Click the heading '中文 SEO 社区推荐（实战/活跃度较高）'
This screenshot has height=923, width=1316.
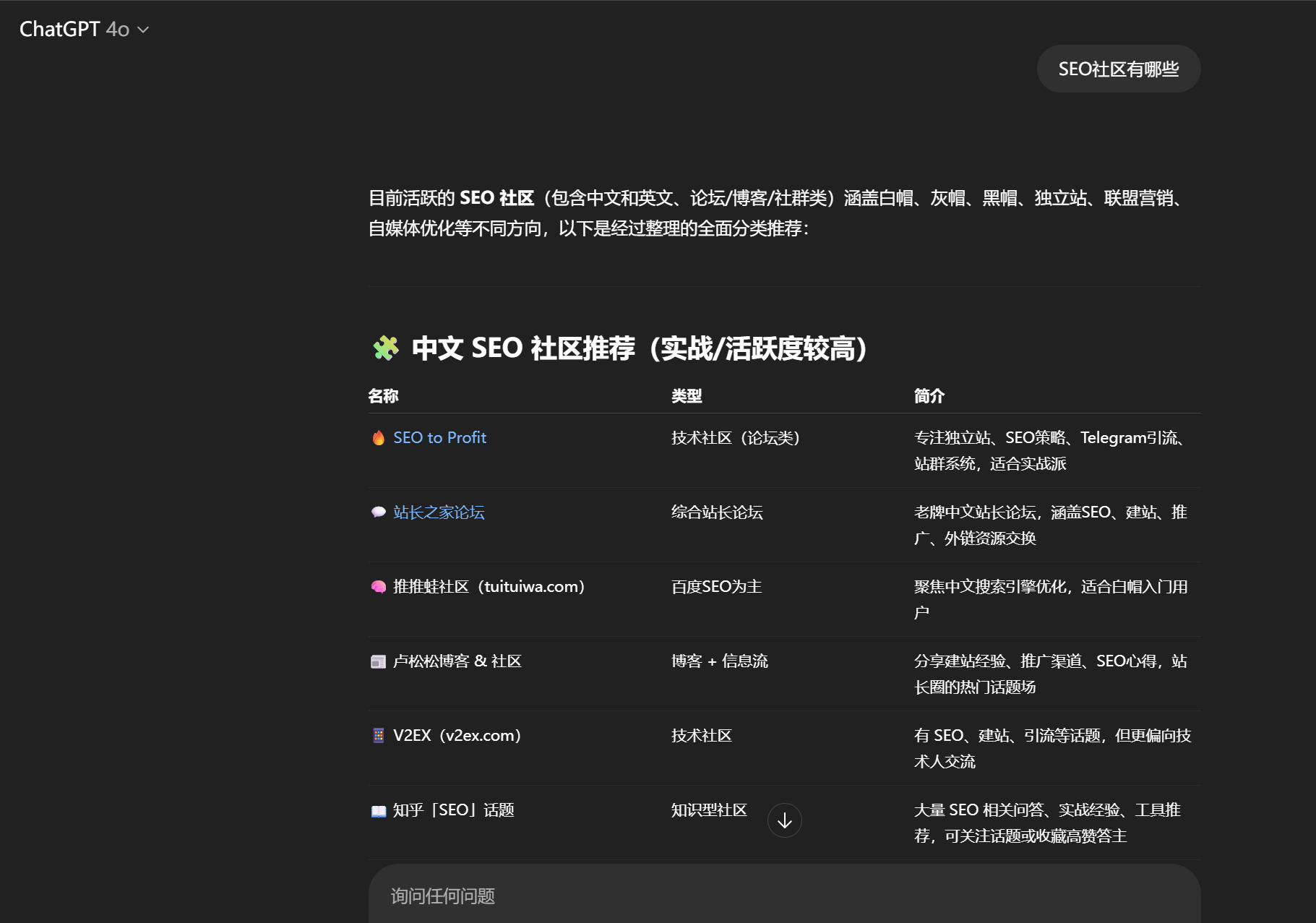coord(640,348)
